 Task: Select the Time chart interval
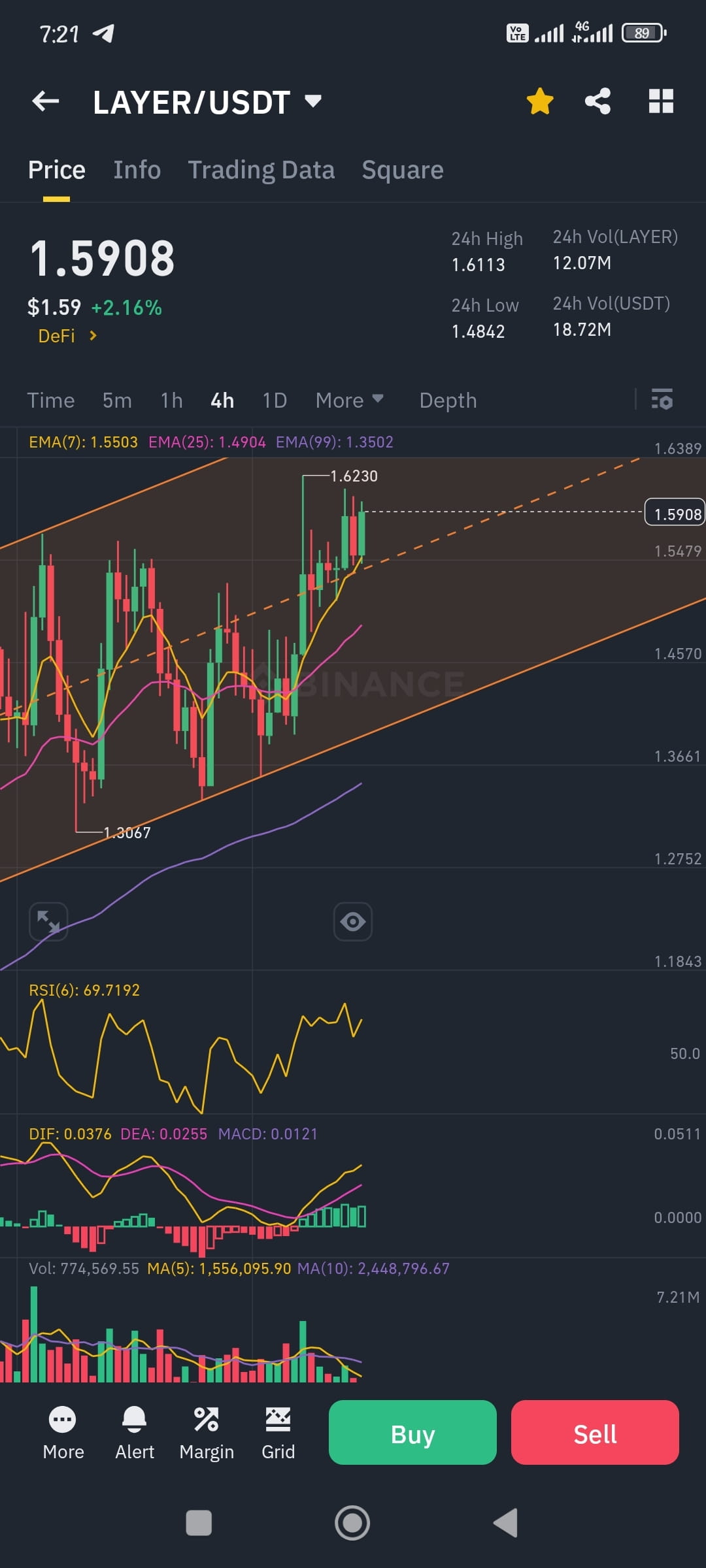click(51, 400)
